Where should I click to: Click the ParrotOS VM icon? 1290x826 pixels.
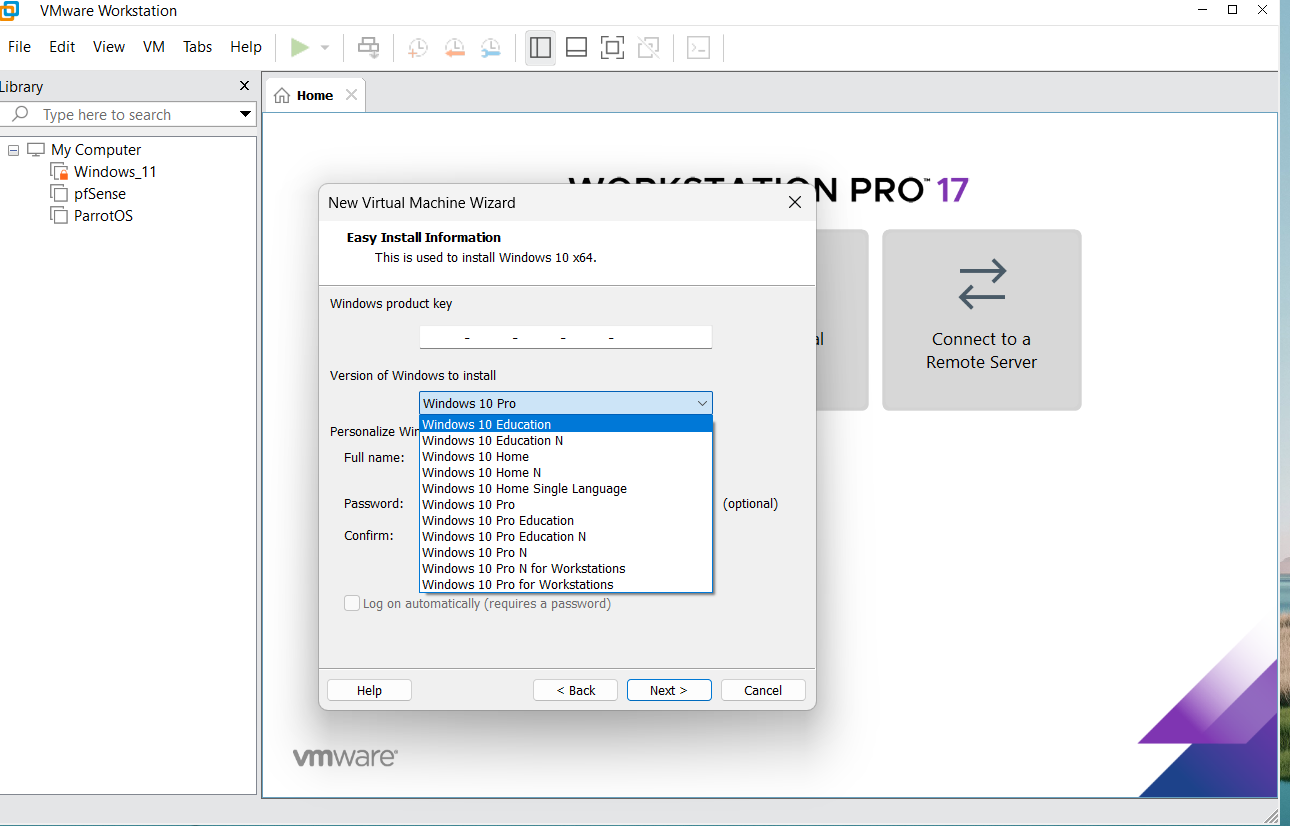(x=59, y=216)
